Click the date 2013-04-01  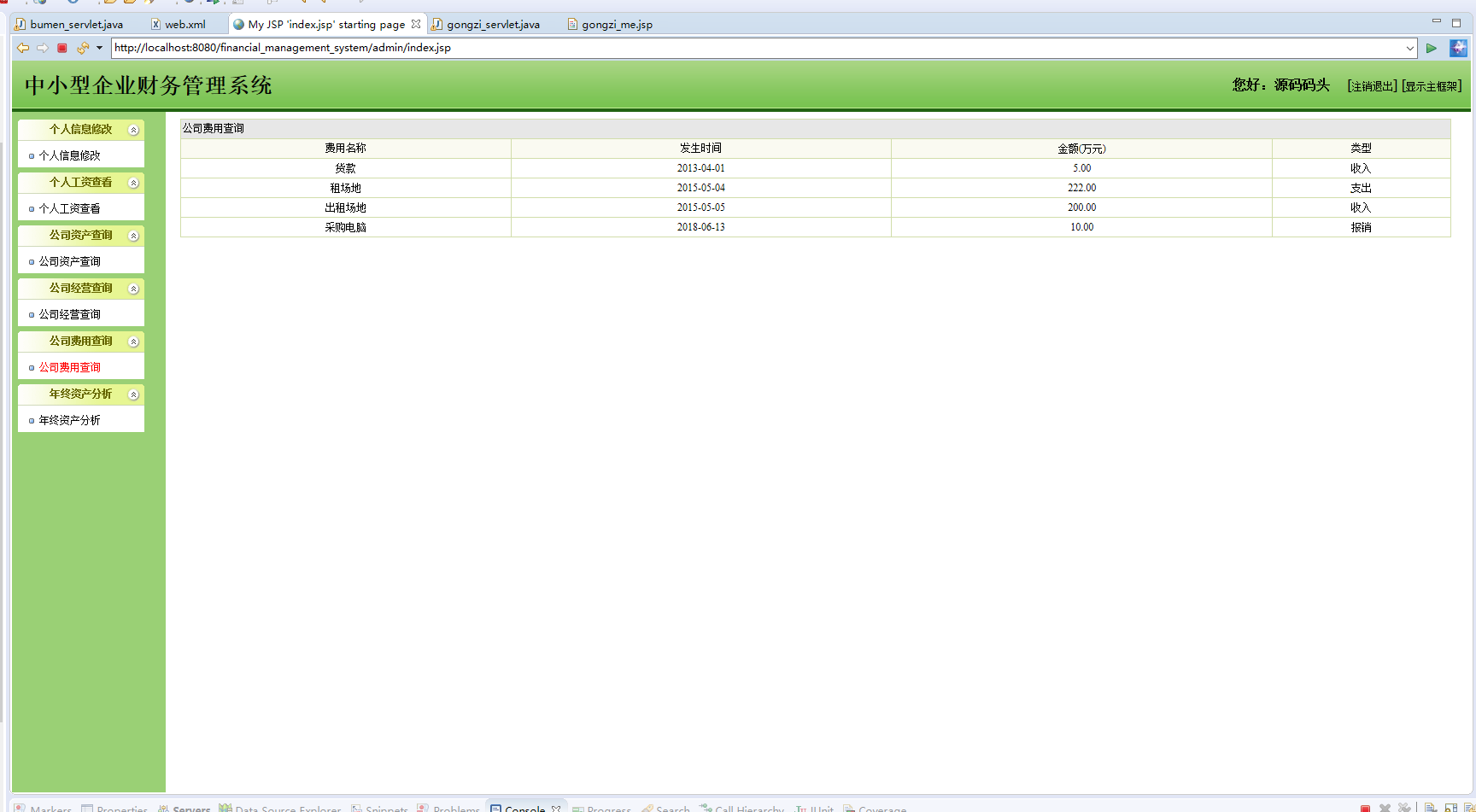click(700, 168)
